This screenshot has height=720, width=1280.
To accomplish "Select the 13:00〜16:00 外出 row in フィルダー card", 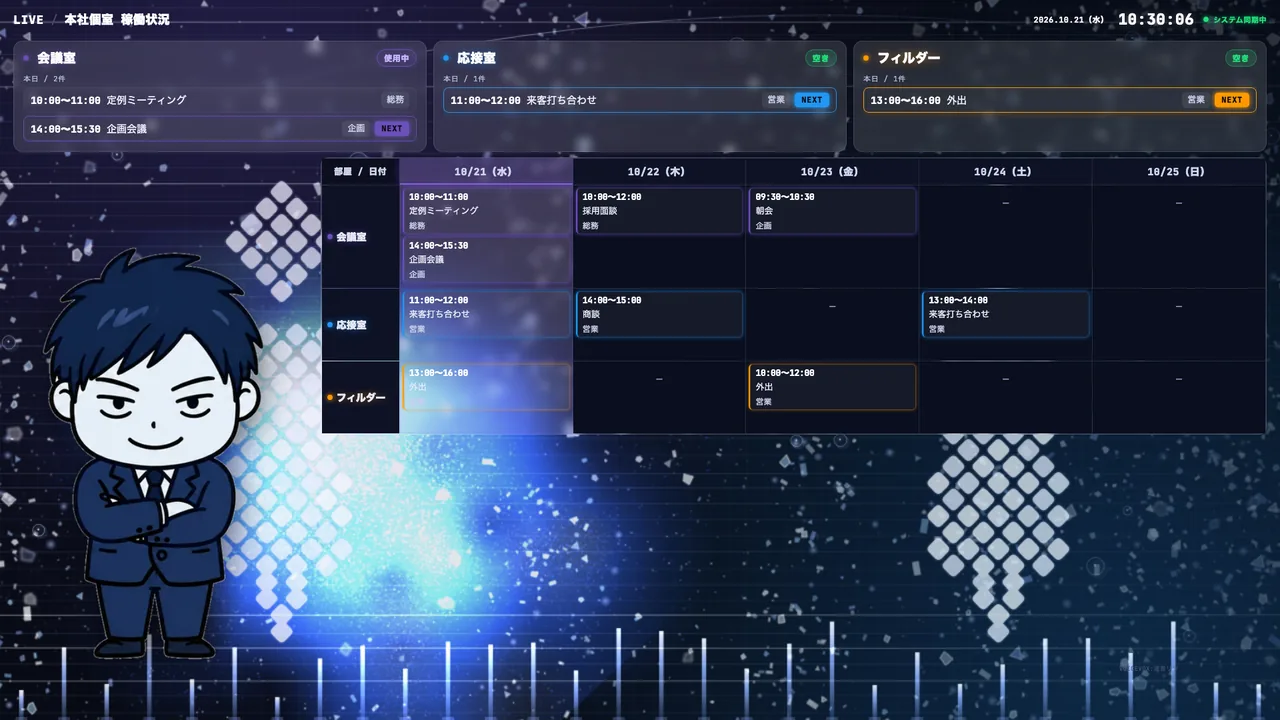I will click(1060, 100).
